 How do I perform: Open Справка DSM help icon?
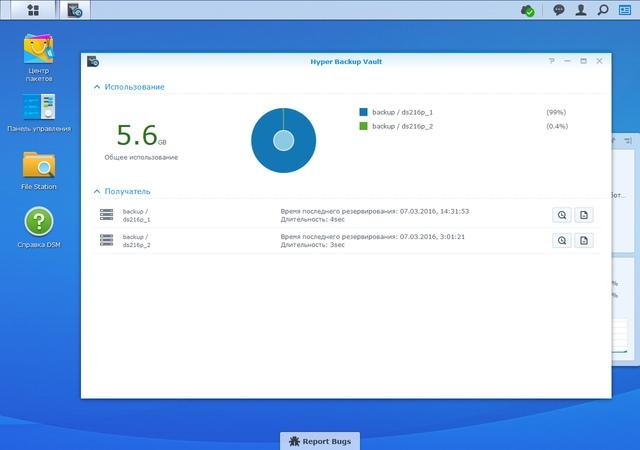(39, 227)
